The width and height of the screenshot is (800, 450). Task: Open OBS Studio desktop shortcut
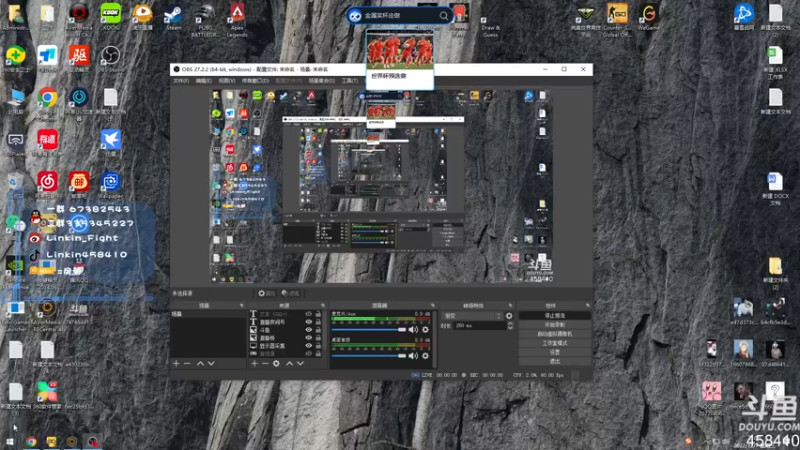[110, 59]
